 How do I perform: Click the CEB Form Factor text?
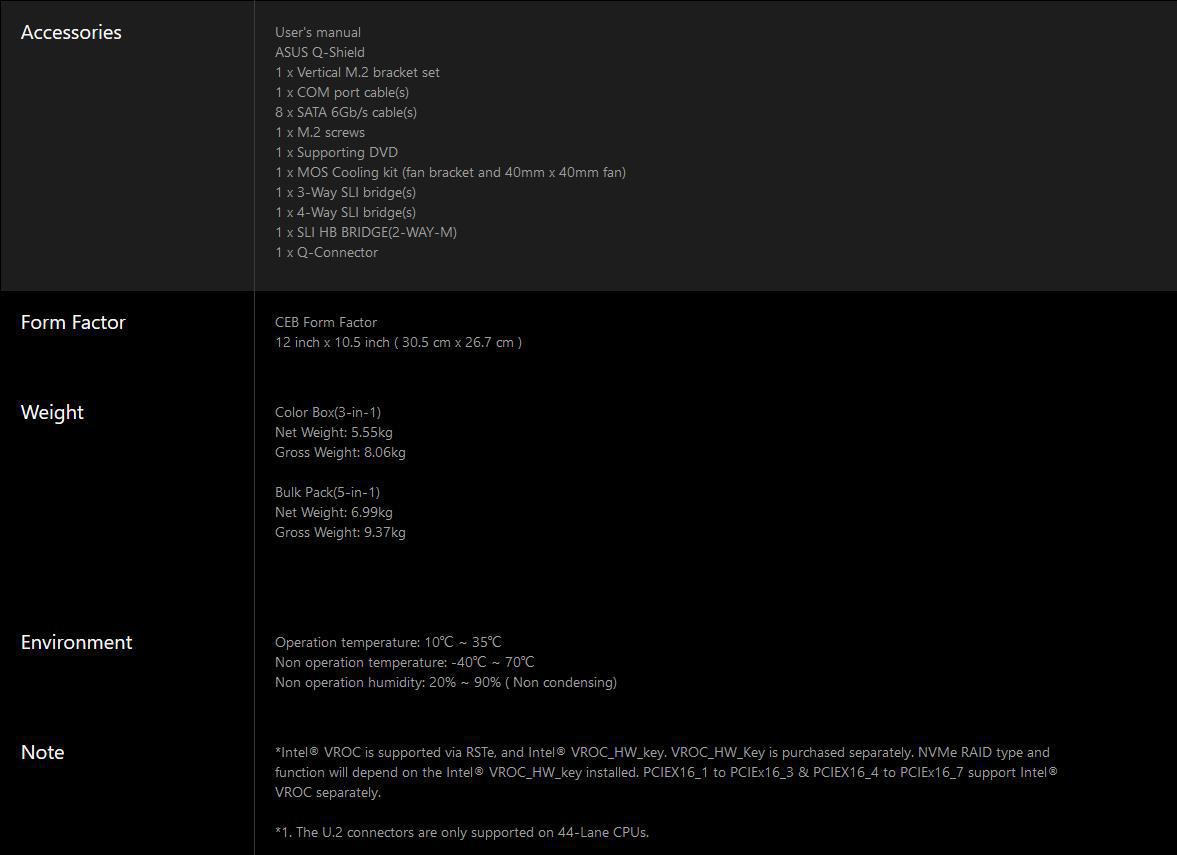coord(326,322)
